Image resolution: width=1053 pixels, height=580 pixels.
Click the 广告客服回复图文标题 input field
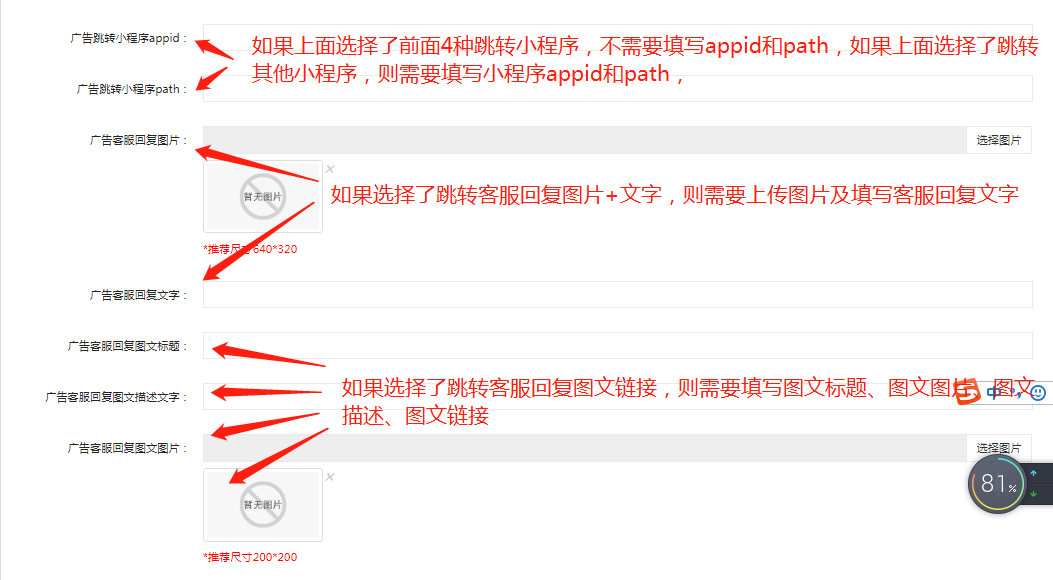[x=617, y=346]
